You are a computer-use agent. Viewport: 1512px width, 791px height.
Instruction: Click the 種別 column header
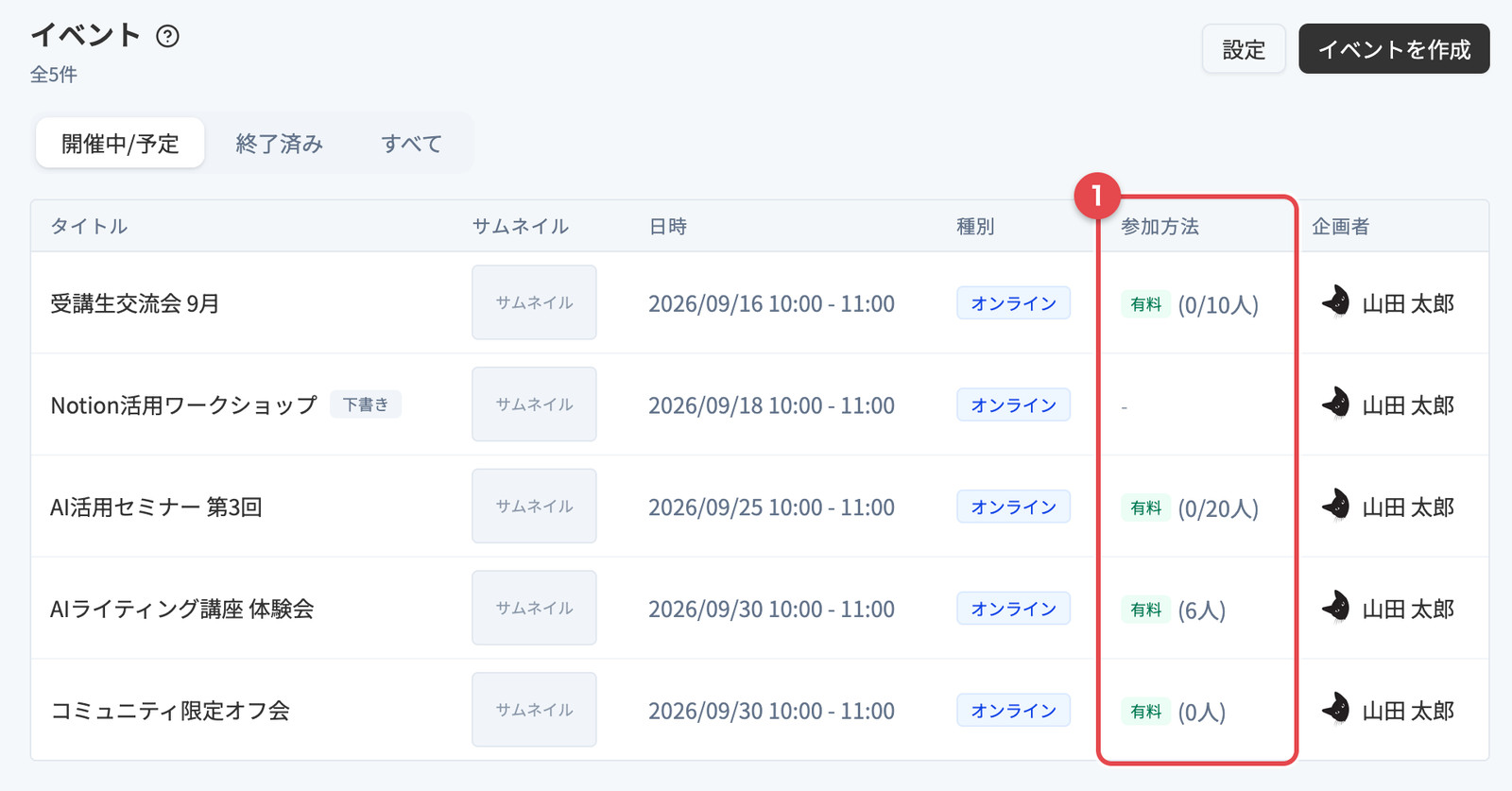click(x=975, y=227)
